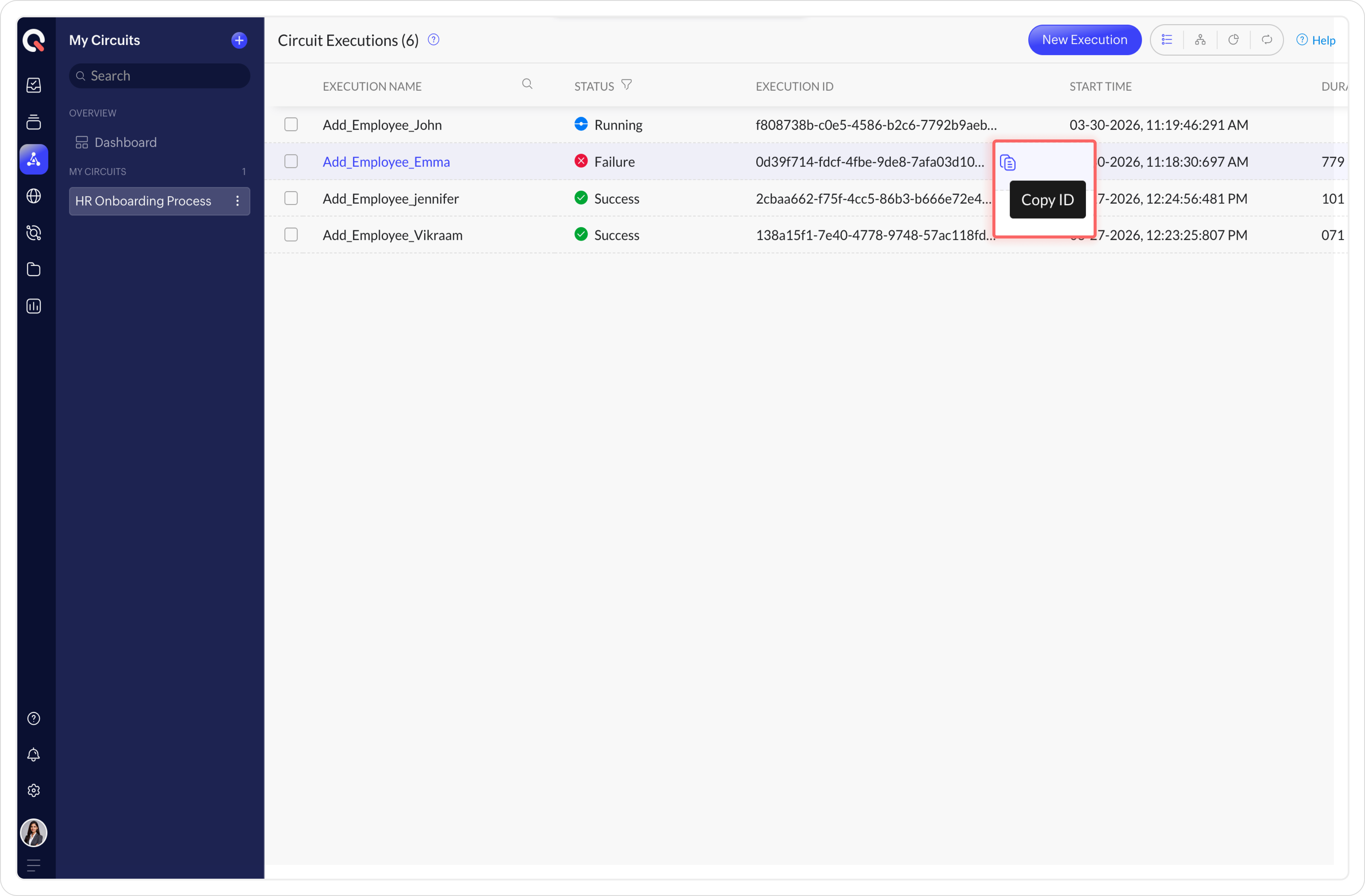The height and width of the screenshot is (896, 1365).
Task: Open HR Onboarding Process three-dot menu
Action: [x=237, y=201]
